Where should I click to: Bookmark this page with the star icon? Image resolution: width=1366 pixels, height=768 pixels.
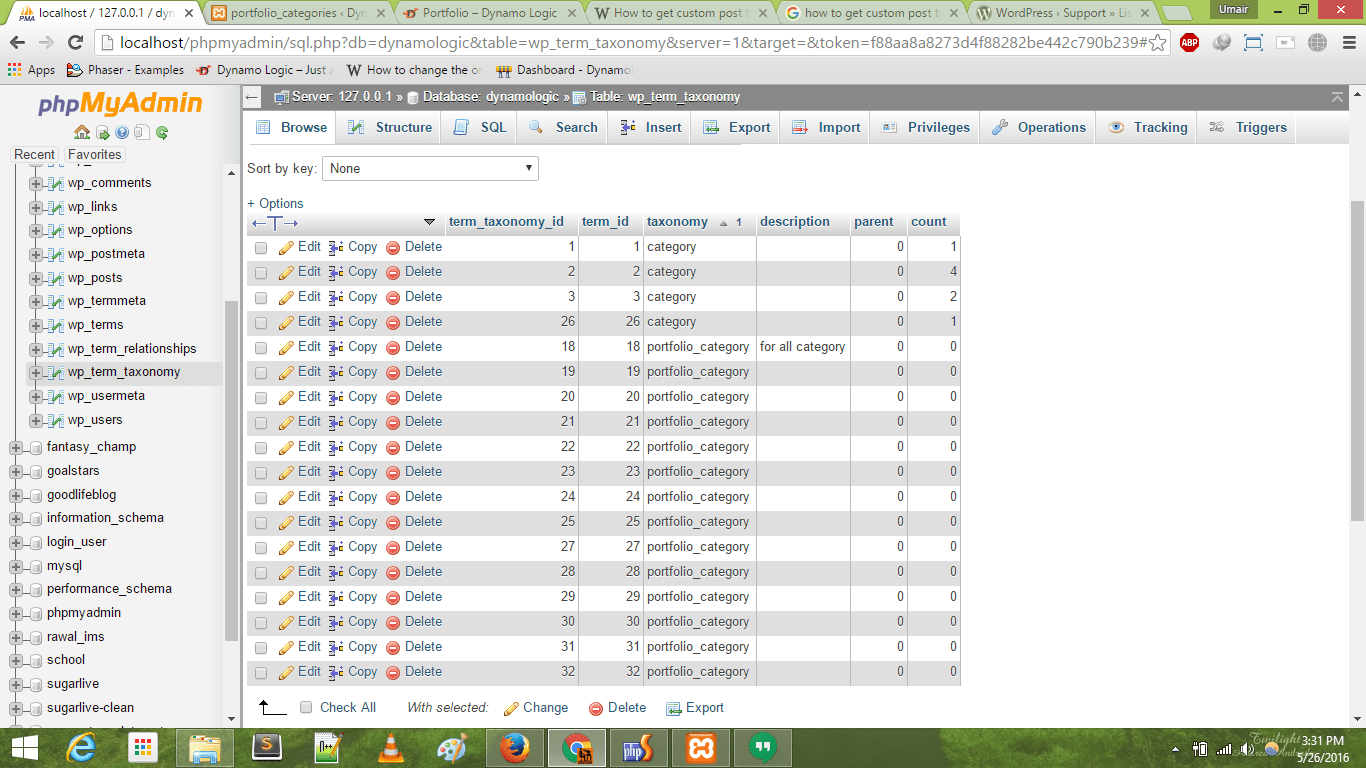click(x=1157, y=43)
